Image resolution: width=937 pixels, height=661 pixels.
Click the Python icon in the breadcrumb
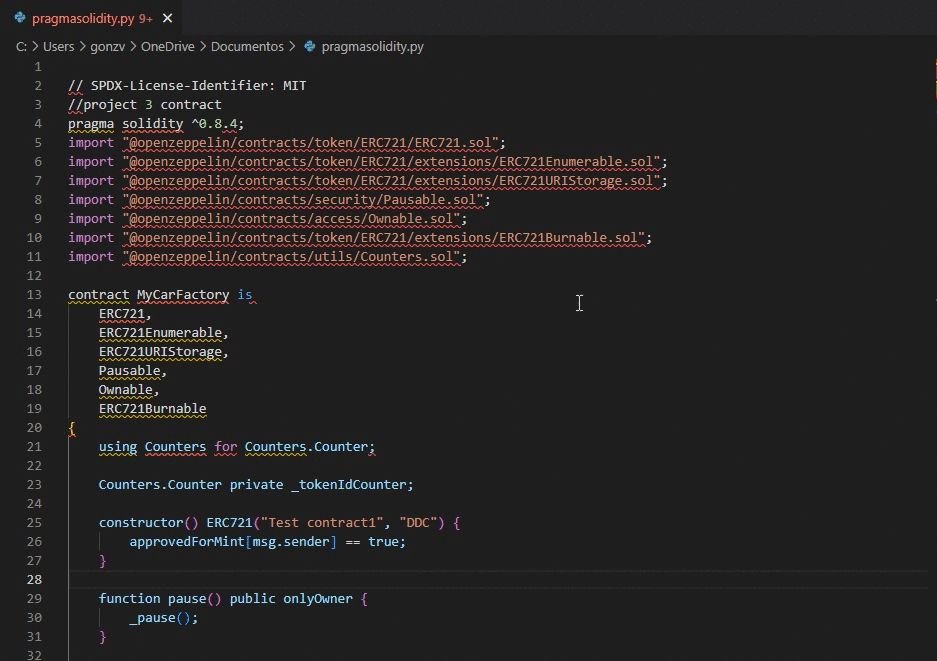(x=310, y=46)
